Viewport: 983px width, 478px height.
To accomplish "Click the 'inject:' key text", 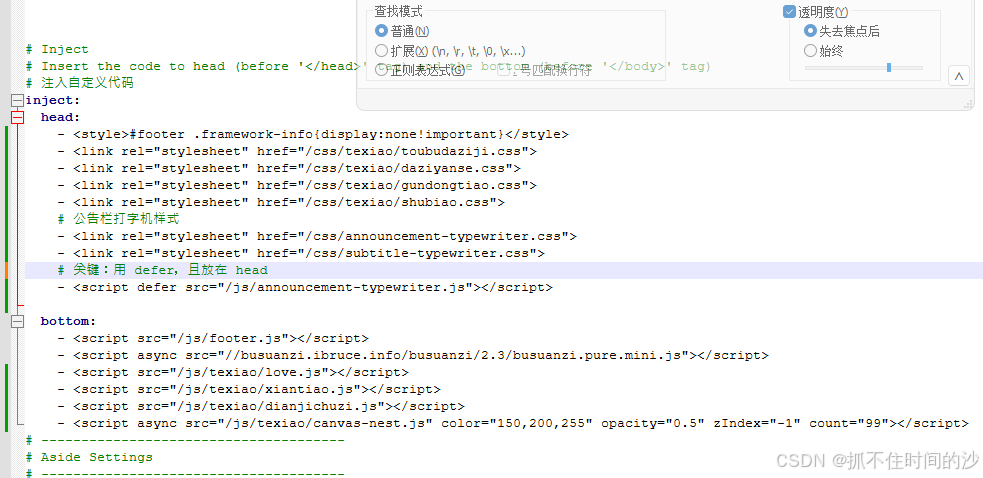I will tap(53, 100).
